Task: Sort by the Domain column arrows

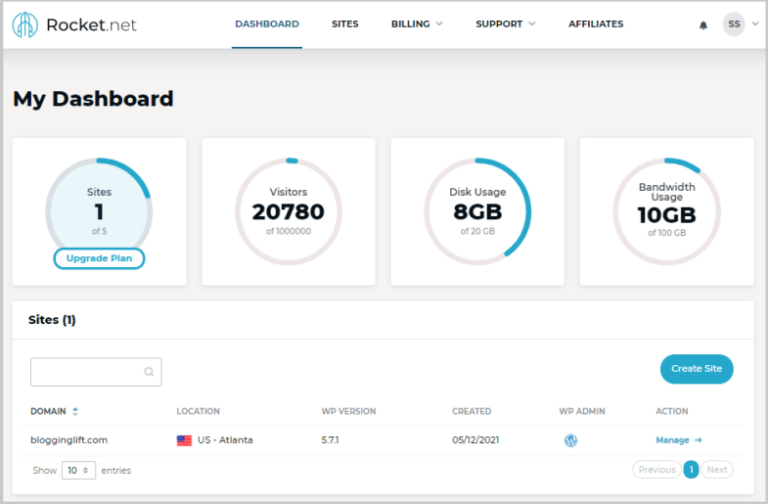Action: pyautogui.click(x=75, y=411)
